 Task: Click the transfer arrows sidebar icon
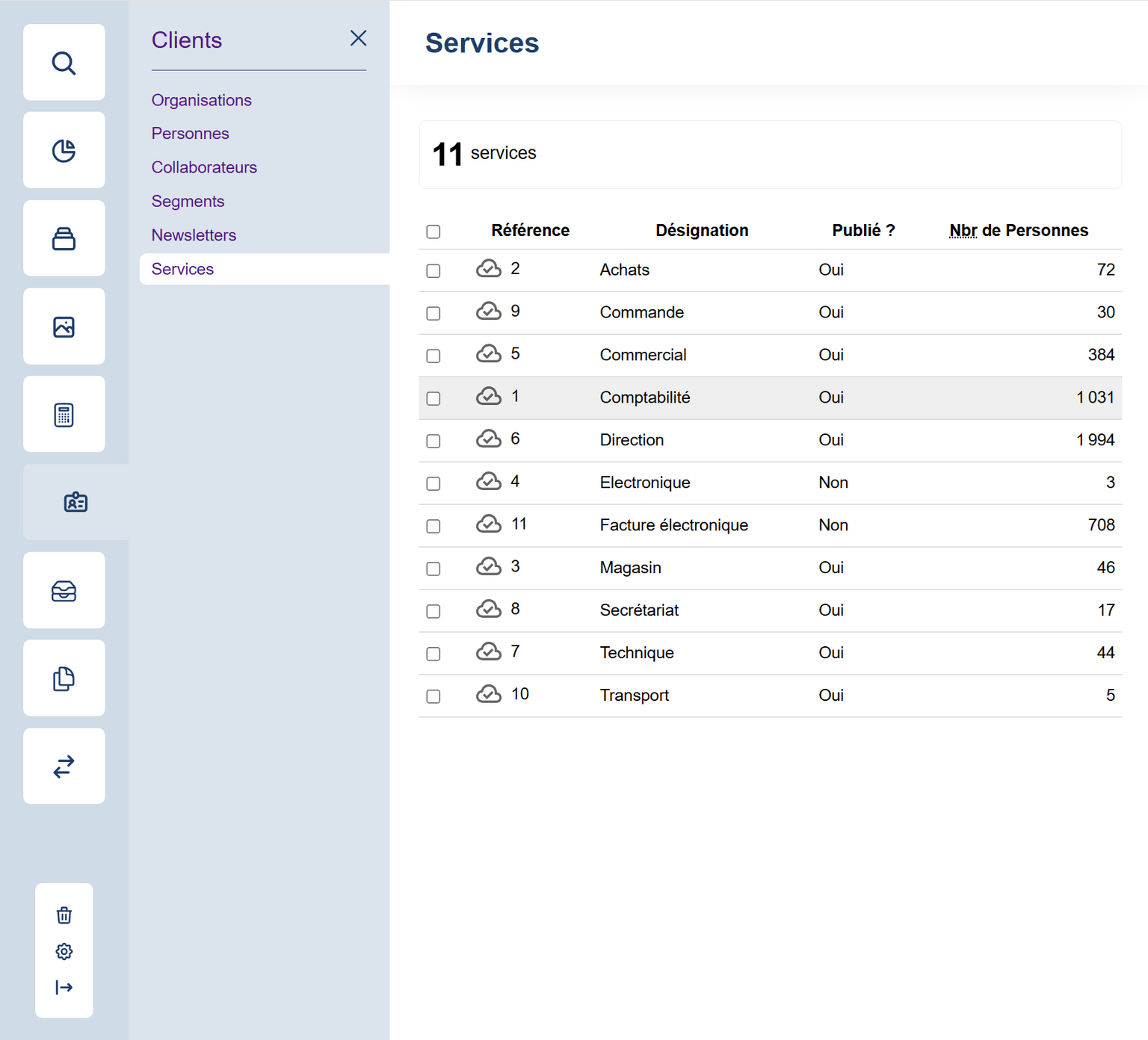coord(64,767)
